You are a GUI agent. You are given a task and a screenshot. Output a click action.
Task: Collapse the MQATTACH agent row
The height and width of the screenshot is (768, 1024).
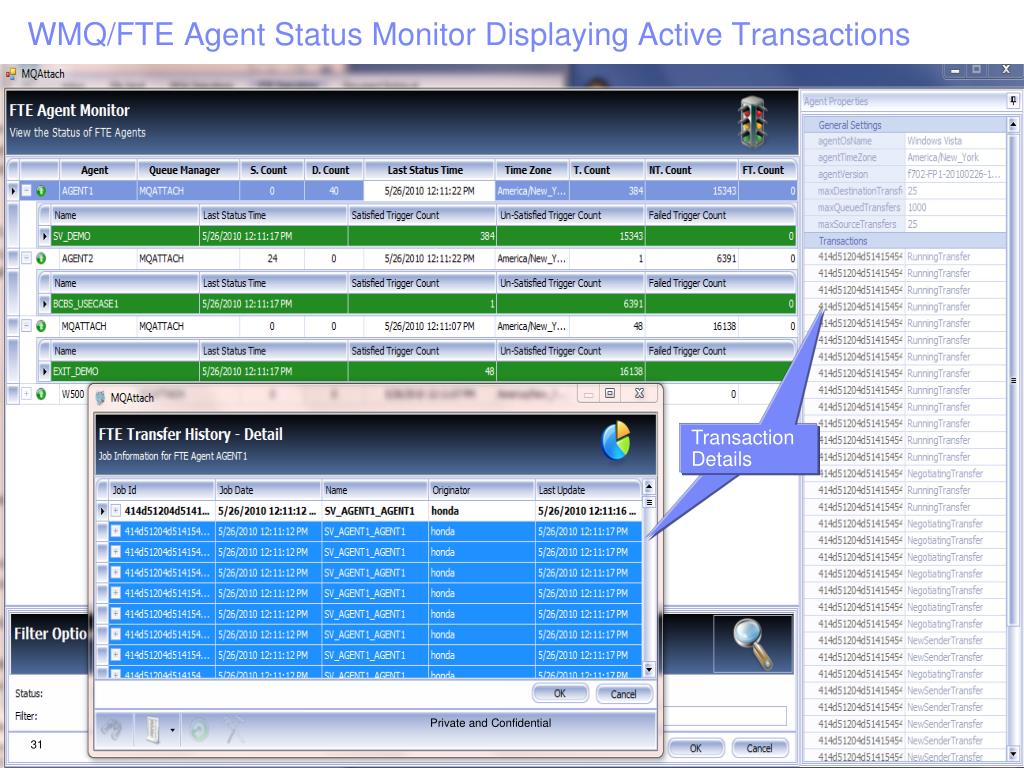(x=26, y=326)
